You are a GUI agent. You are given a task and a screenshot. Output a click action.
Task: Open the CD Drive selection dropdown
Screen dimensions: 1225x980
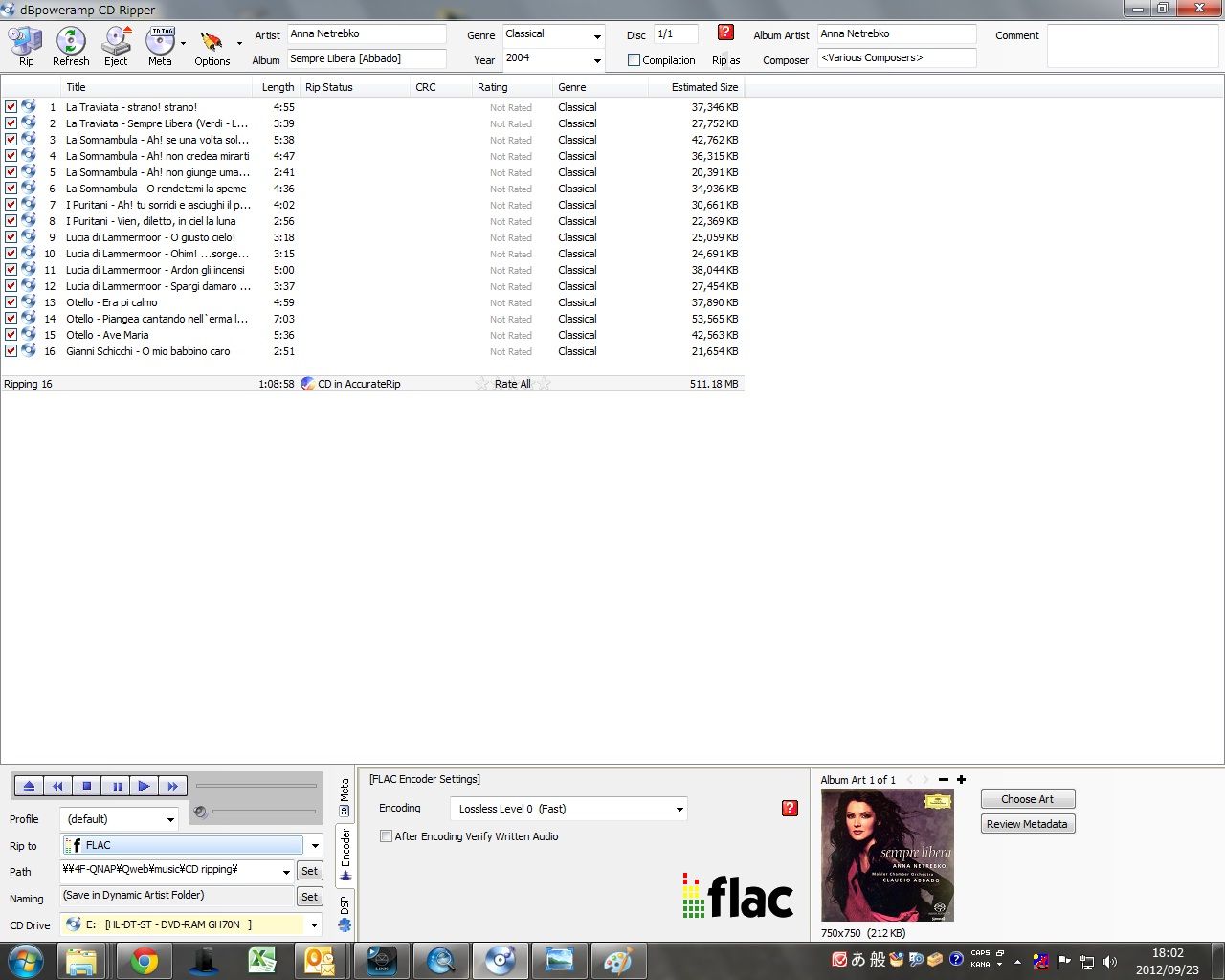[314, 924]
